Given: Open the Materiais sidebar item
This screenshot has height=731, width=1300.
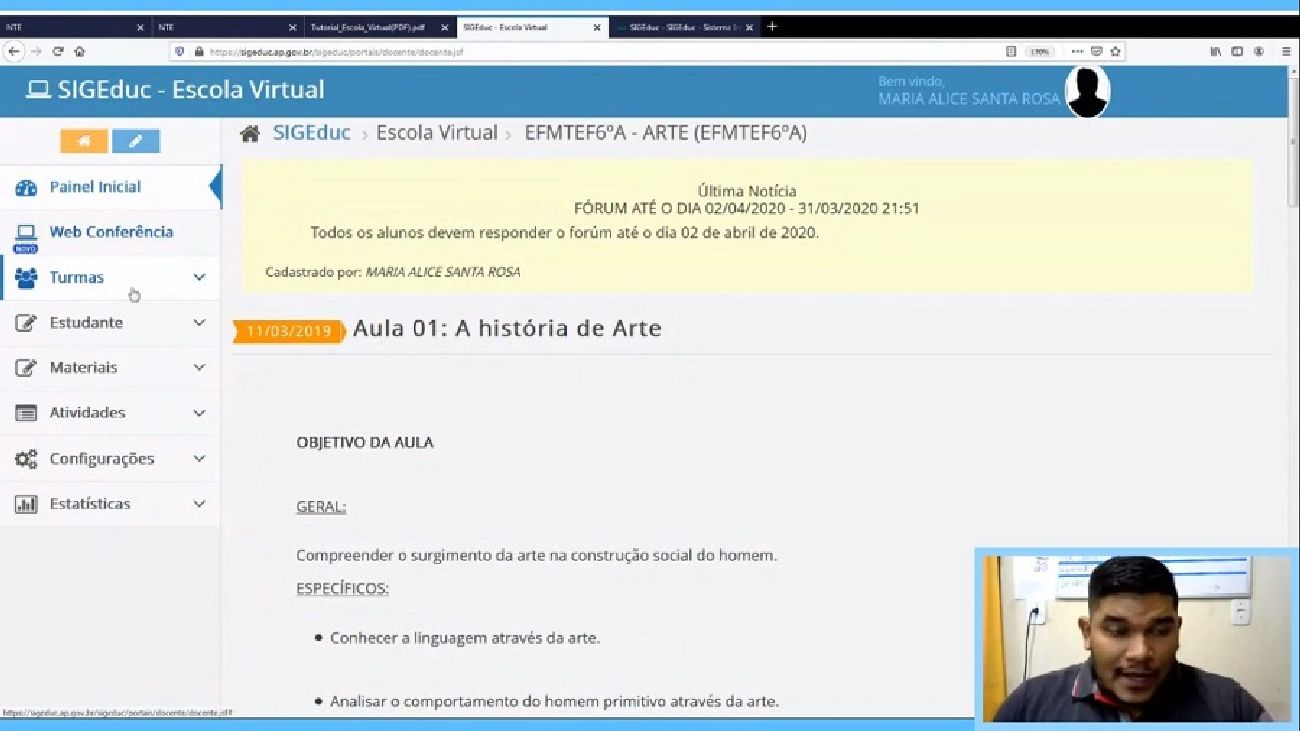Looking at the screenshot, I should [x=110, y=368].
